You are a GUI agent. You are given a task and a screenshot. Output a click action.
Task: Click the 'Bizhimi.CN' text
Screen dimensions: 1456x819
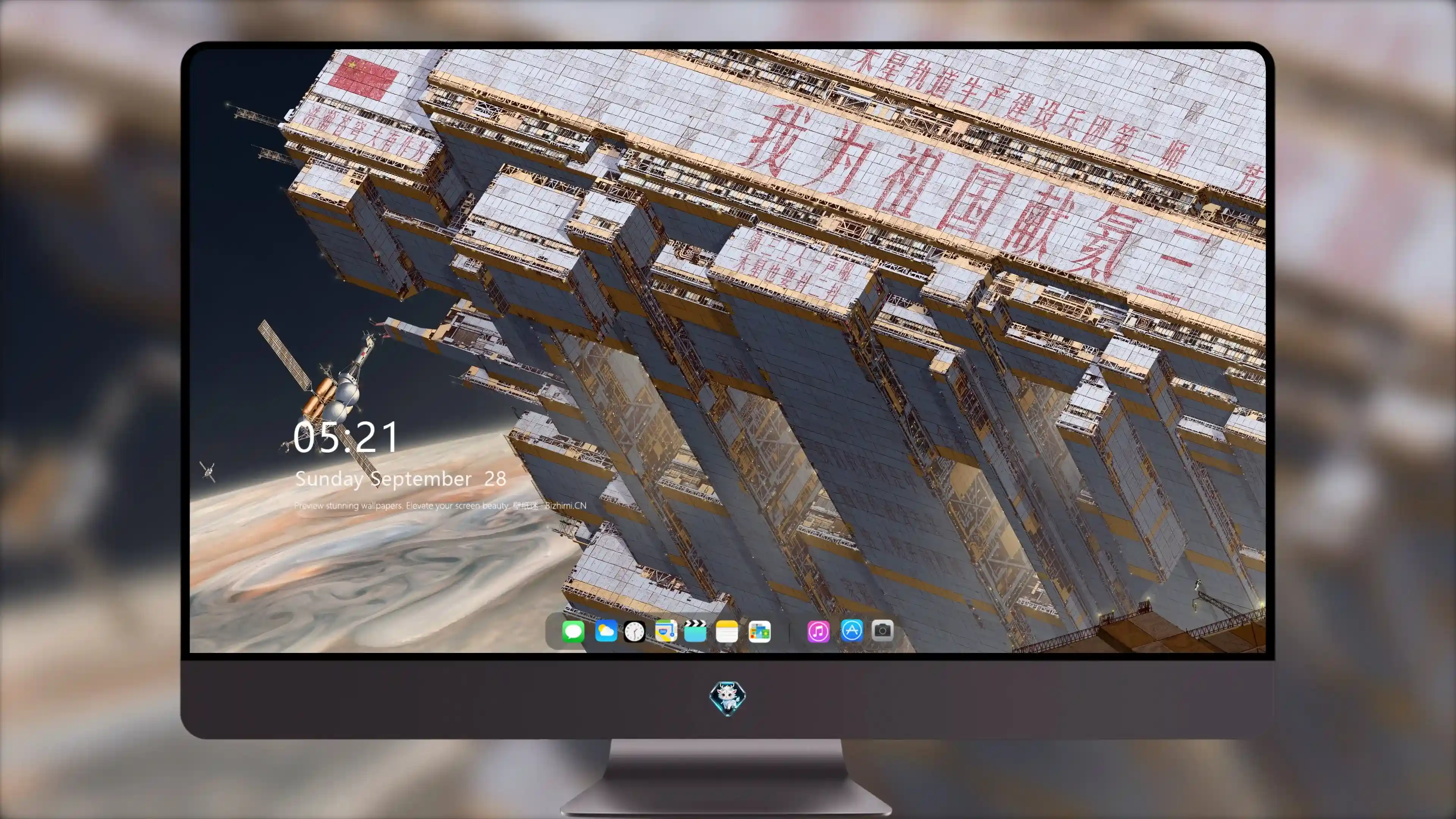[x=566, y=506]
